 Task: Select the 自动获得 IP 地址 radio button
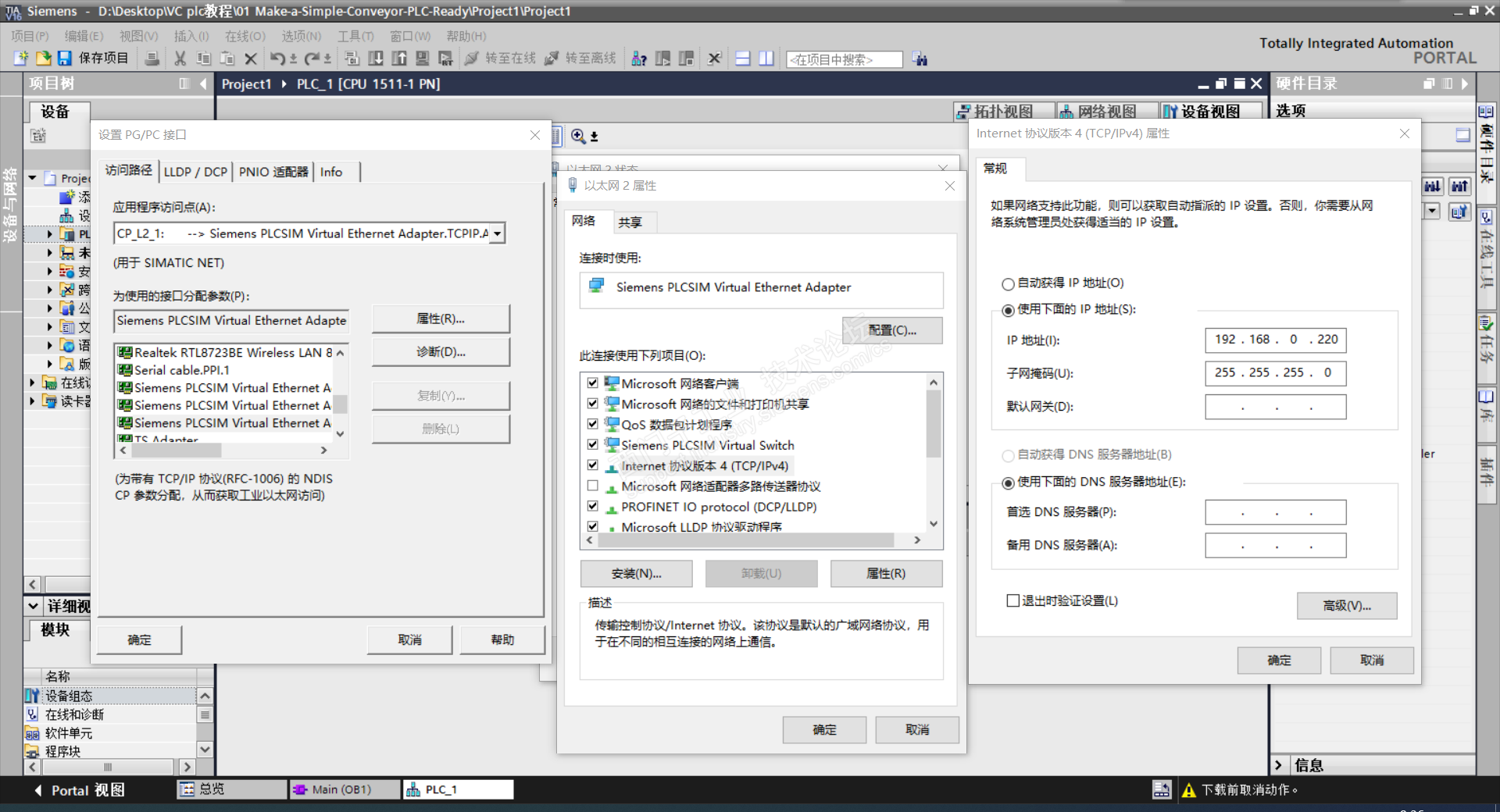pyautogui.click(x=1009, y=284)
